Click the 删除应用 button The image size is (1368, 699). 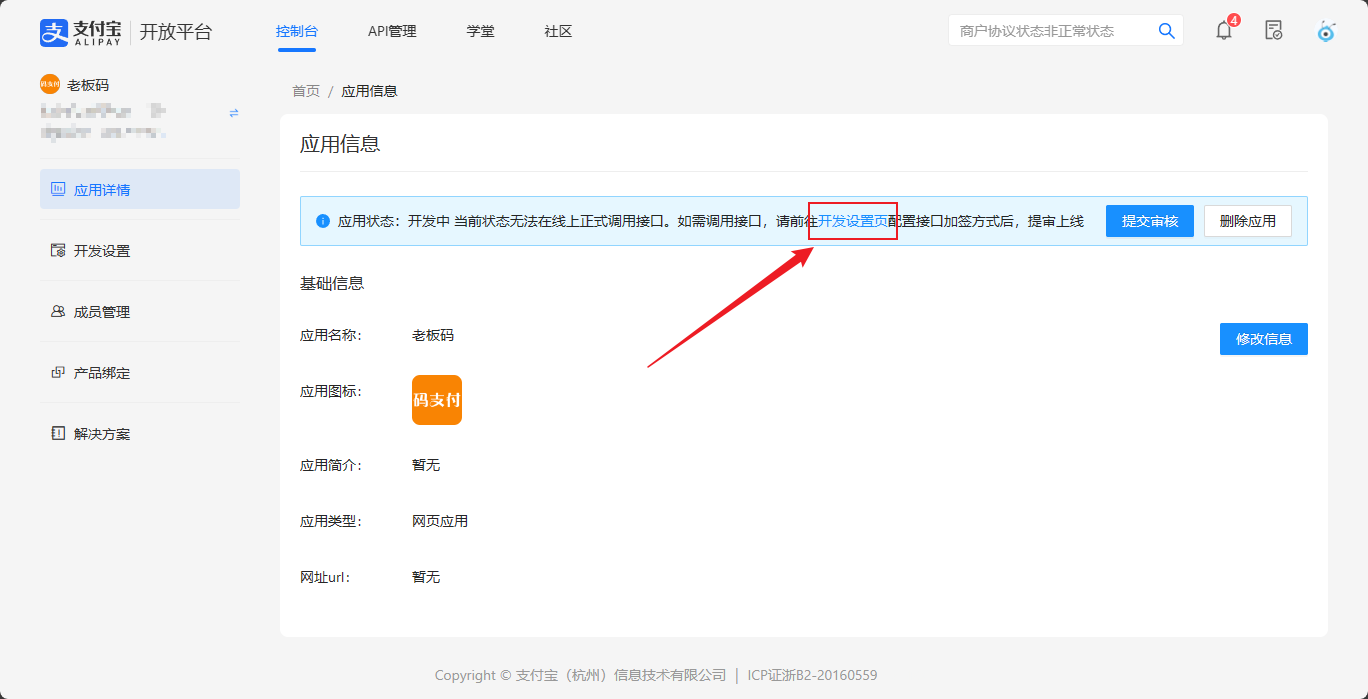[1247, 221]
